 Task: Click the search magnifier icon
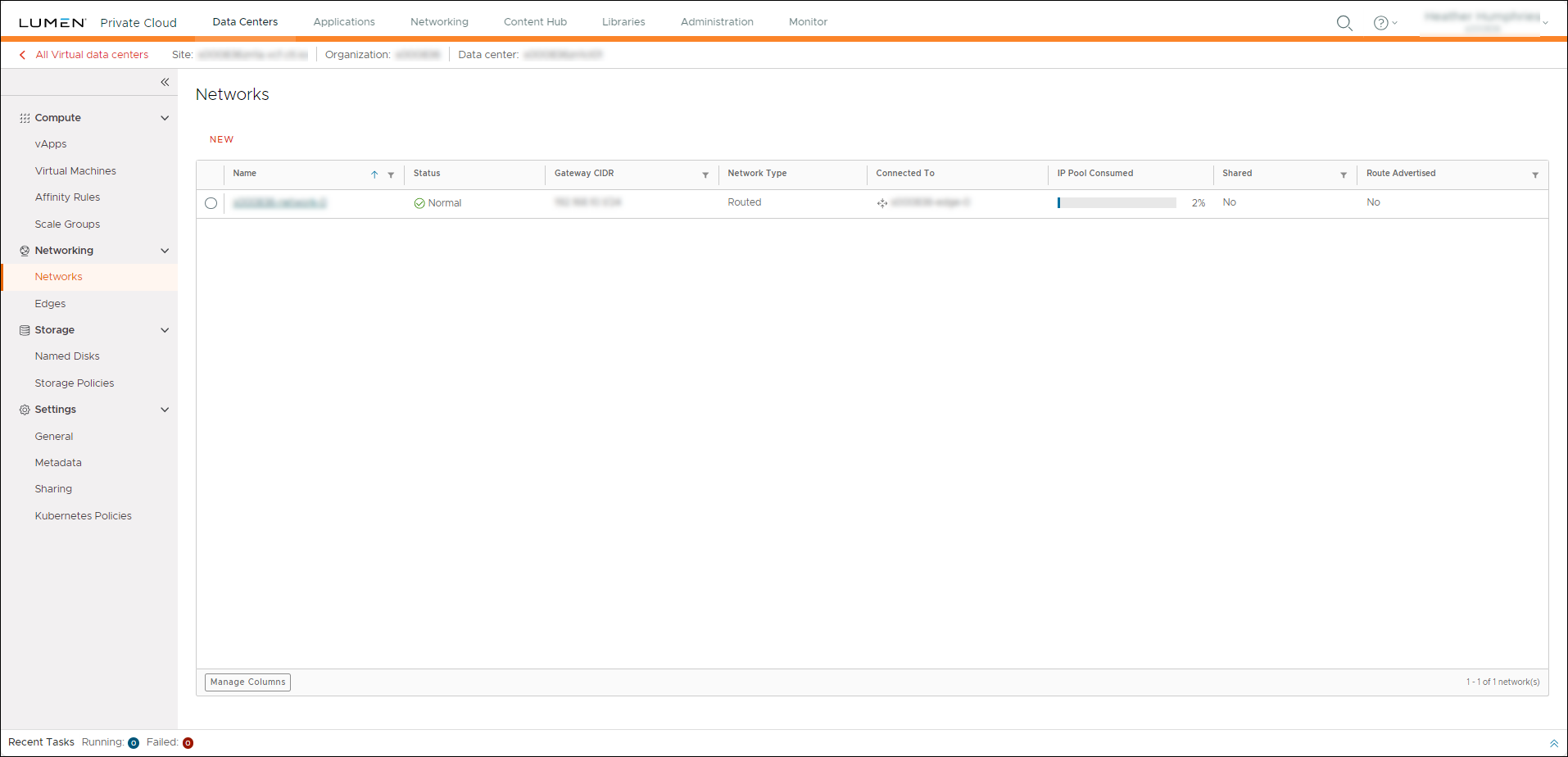click(x=1344, y=23)
